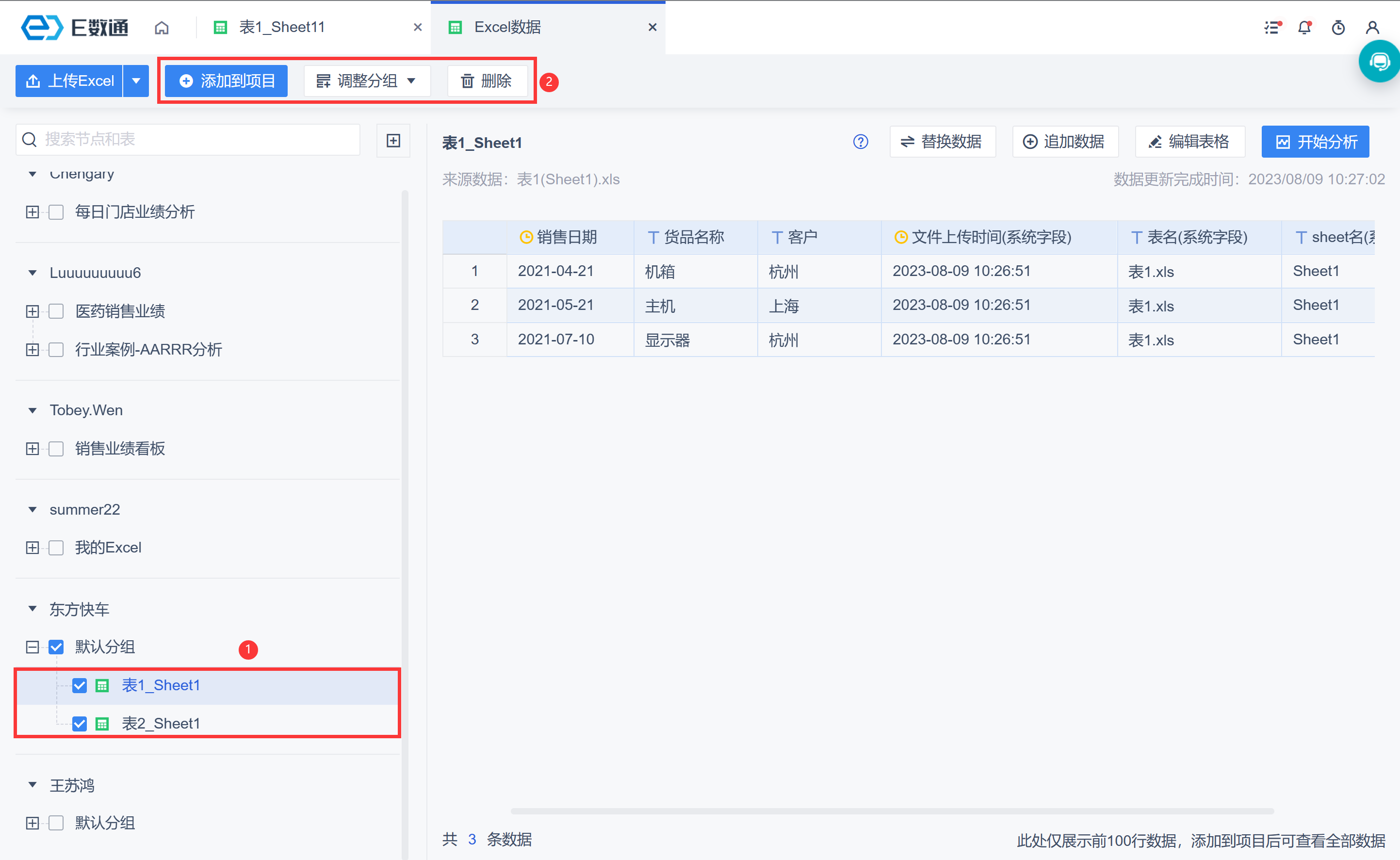Select the Excel数据 tab

(507, 27)
